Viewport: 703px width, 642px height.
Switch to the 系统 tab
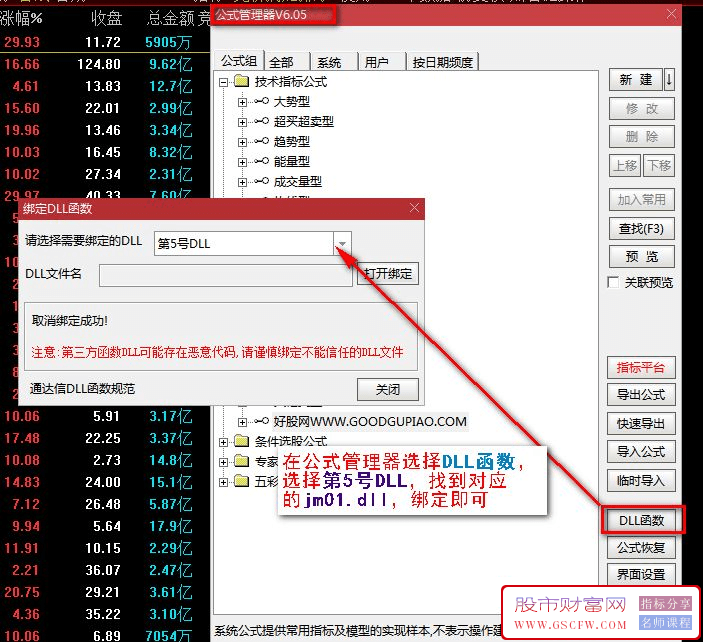(329, 62)
